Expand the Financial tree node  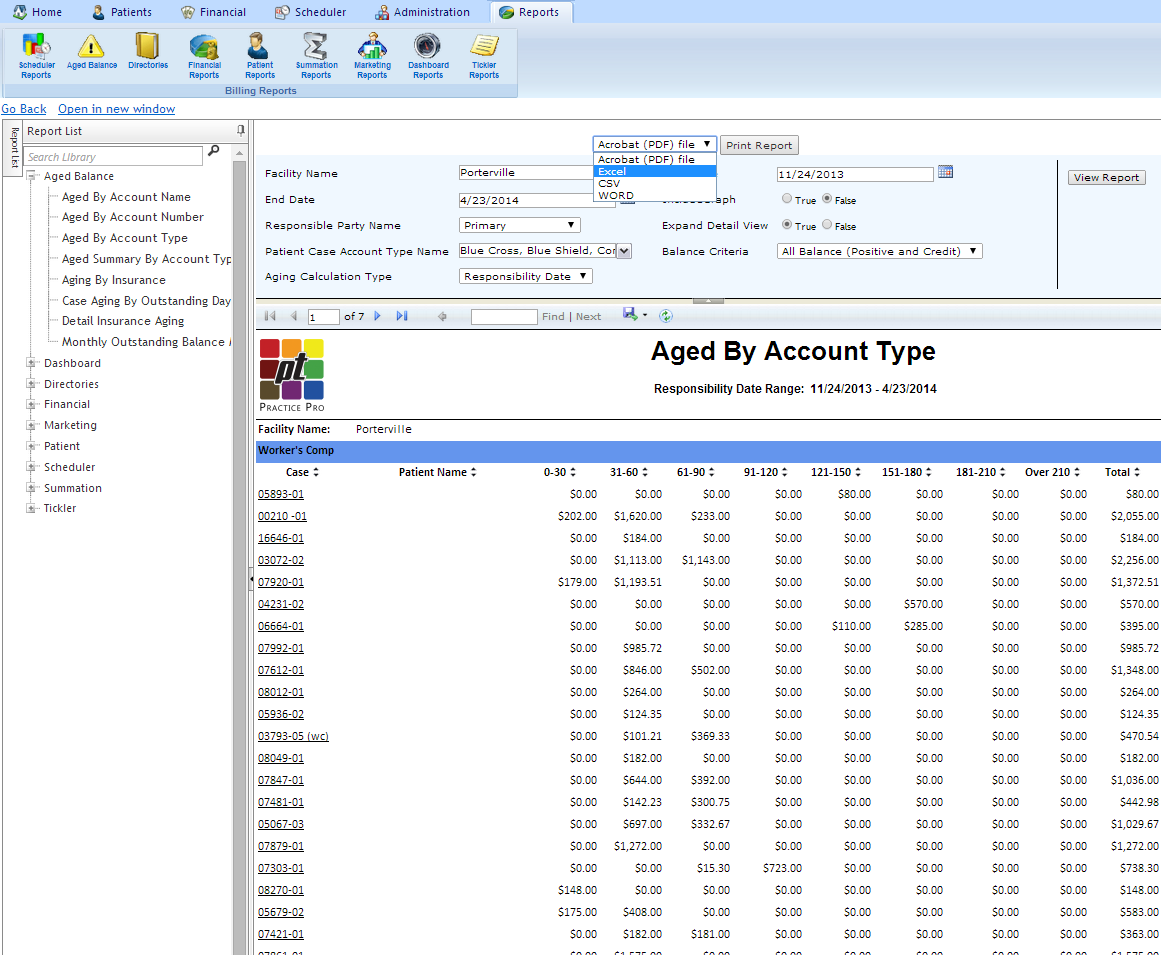point(32,405)
